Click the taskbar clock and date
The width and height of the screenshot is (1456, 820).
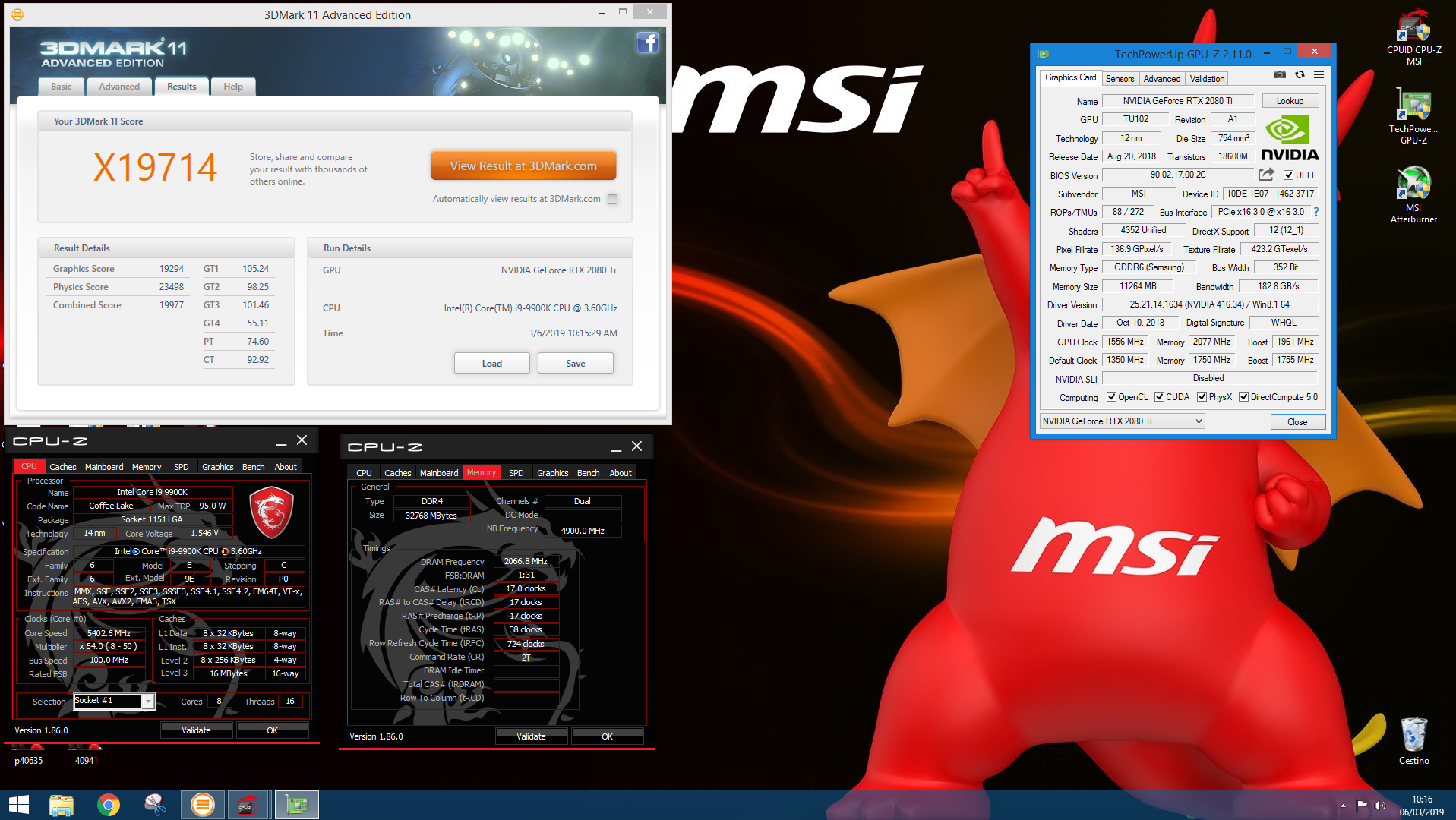click(1422, 806)
